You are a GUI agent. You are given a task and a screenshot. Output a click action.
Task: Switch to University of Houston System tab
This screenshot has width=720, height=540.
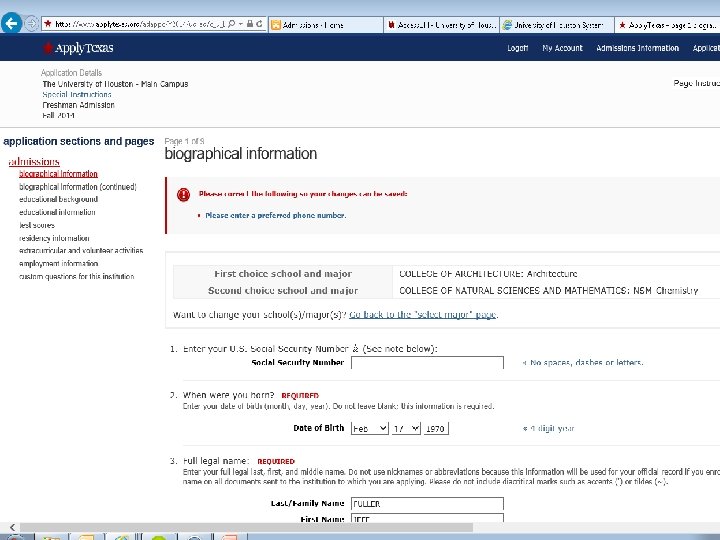pyautogui.click(x=557, y=25)
